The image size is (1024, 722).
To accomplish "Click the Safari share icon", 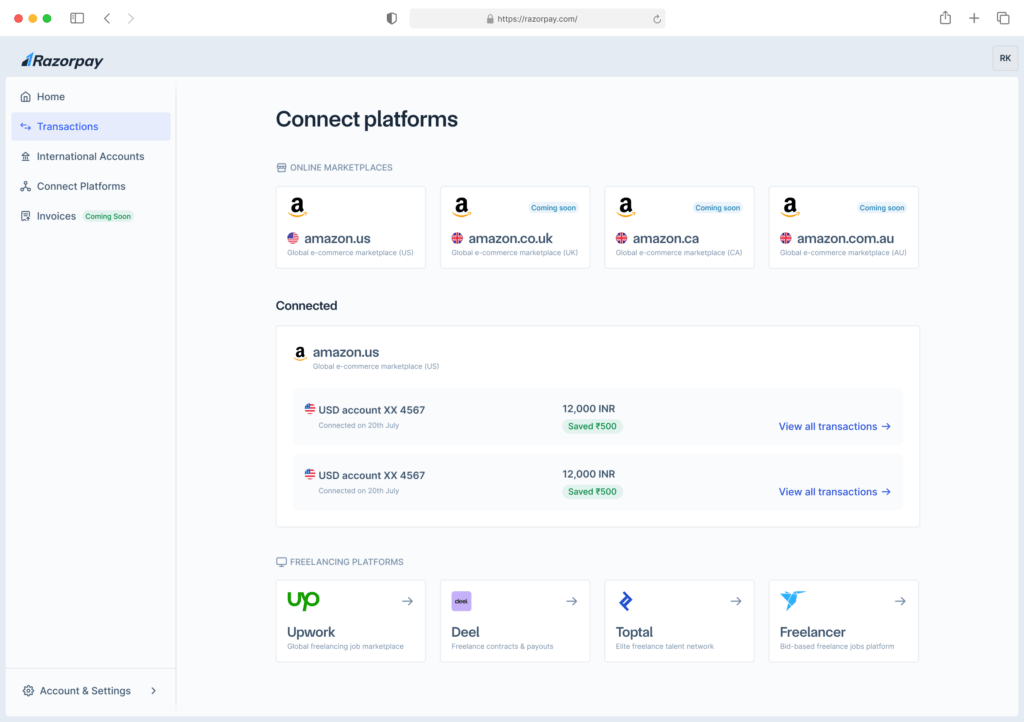I will pyautogui.click(x=945, y=18).
